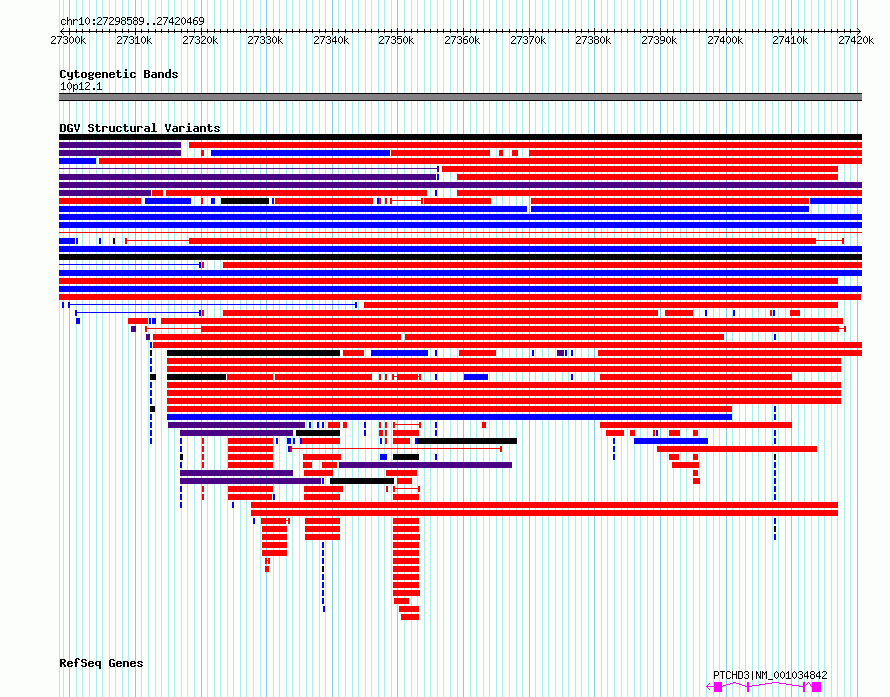Click the chr10:27298589..27420469 coordinate label
890x697 pixels.
[132, 21]
